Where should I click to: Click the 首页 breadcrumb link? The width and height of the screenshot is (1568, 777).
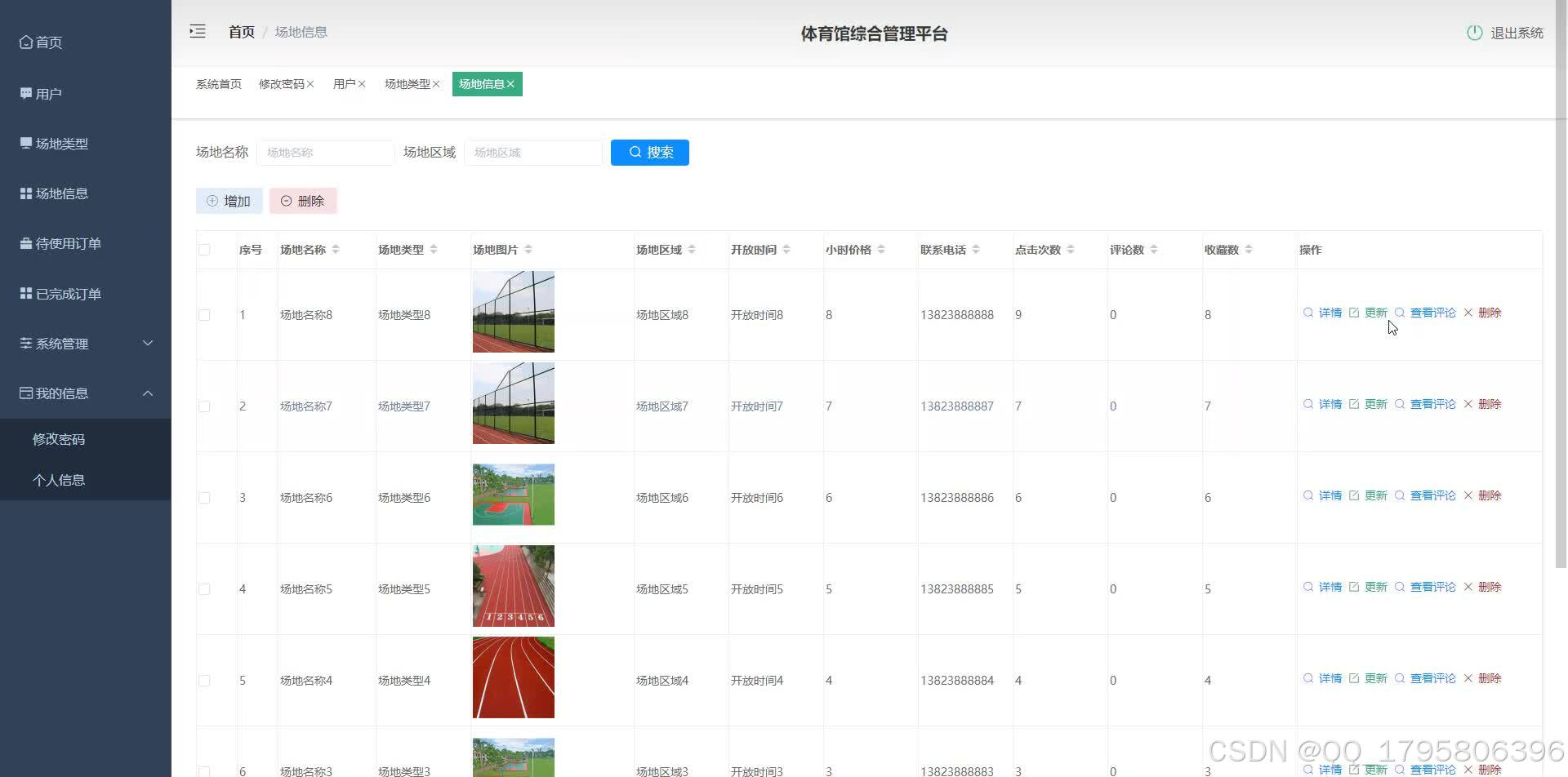point(241,32)
